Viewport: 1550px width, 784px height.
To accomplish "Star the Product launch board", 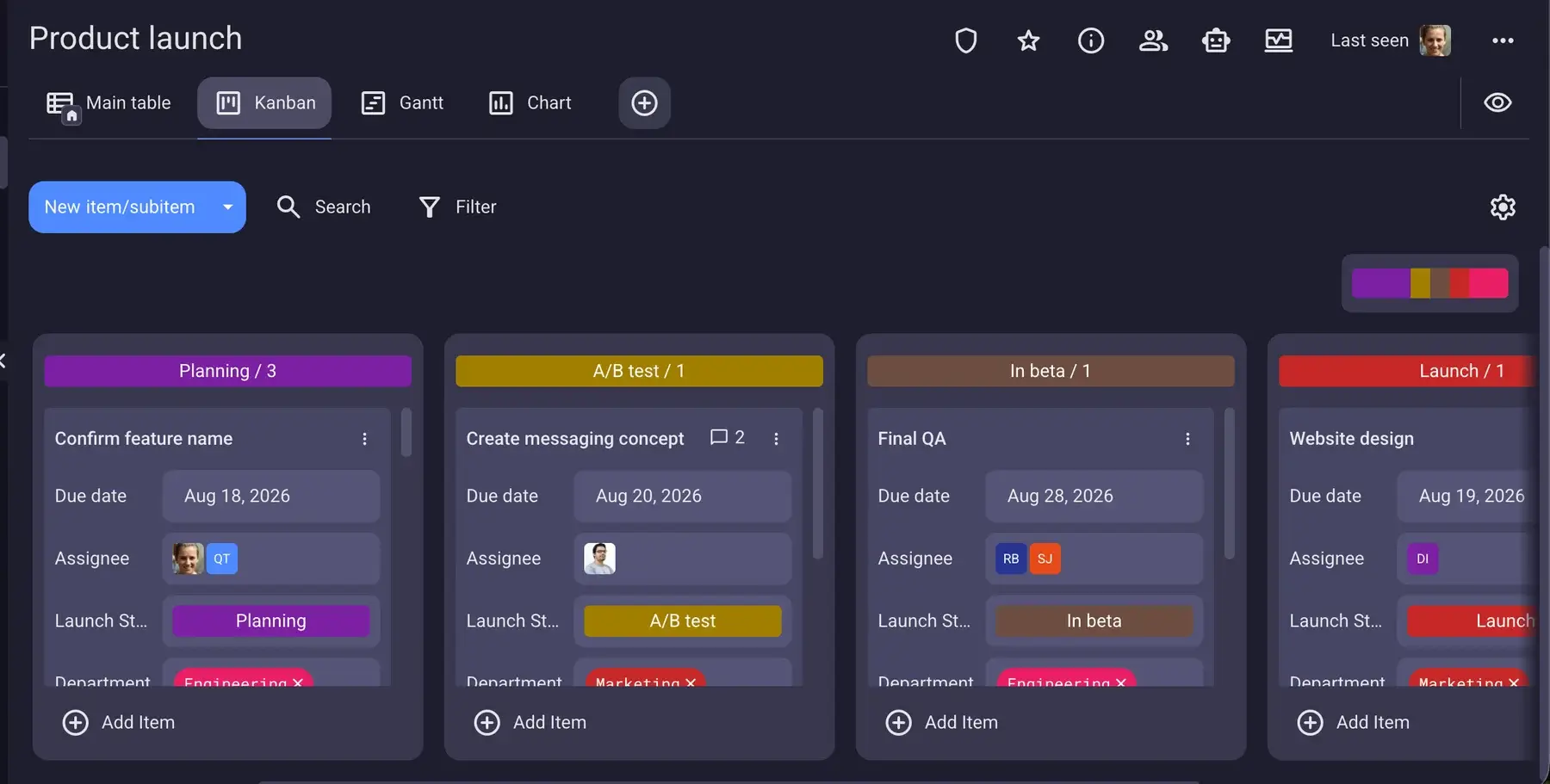I will (x=1028, y=40).
